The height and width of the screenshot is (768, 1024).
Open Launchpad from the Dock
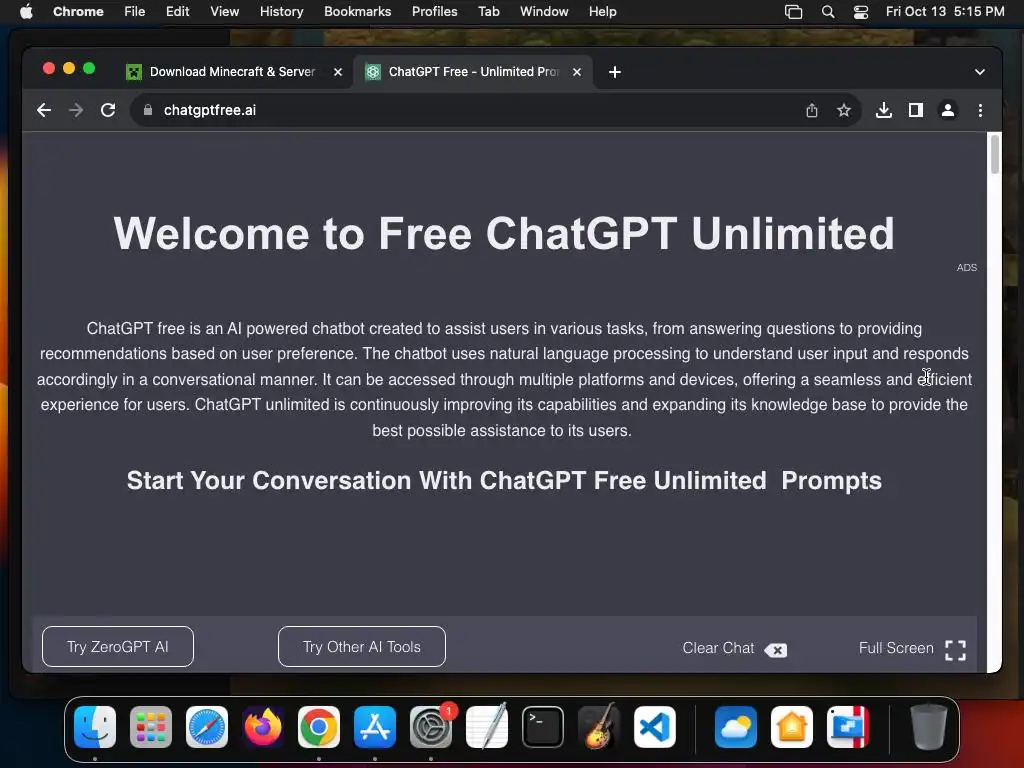151,727
